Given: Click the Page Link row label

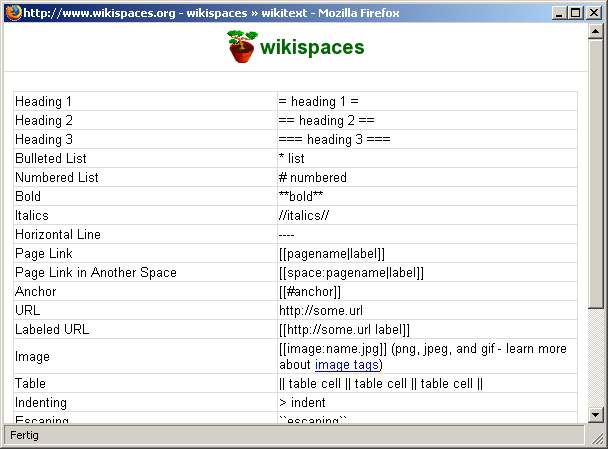Looking at the screenshot, I should click(x=44, y=254).
